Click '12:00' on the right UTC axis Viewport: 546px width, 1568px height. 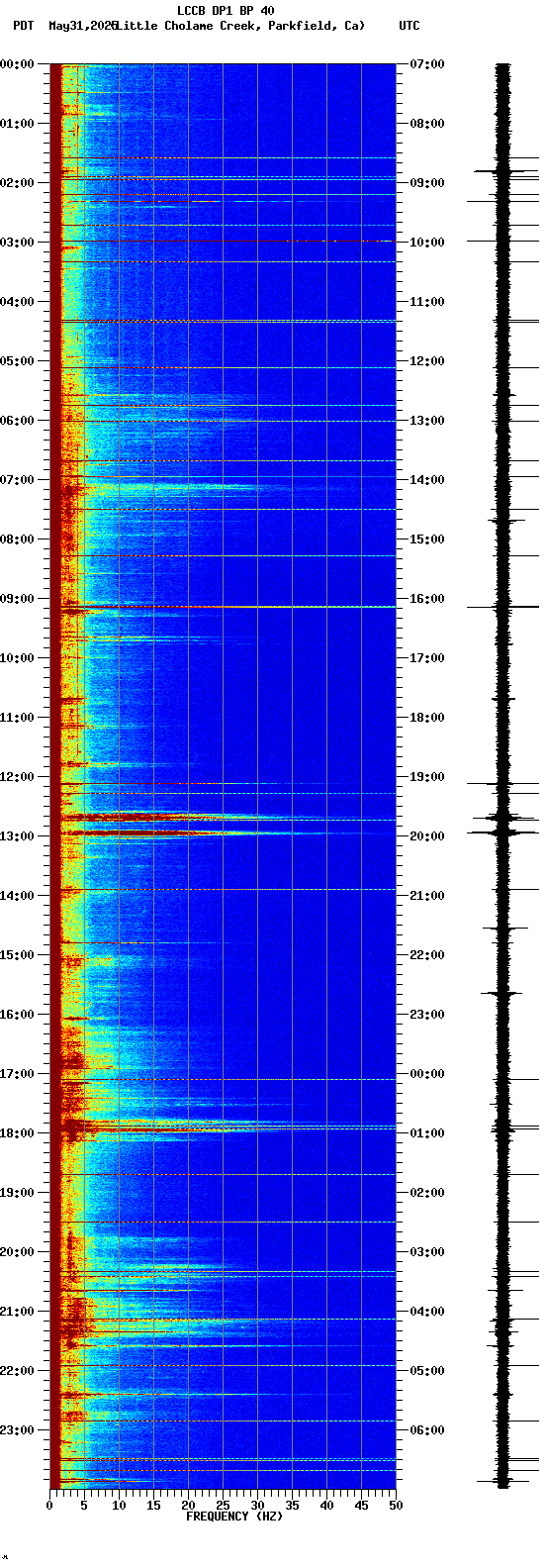tap(427, 361)
